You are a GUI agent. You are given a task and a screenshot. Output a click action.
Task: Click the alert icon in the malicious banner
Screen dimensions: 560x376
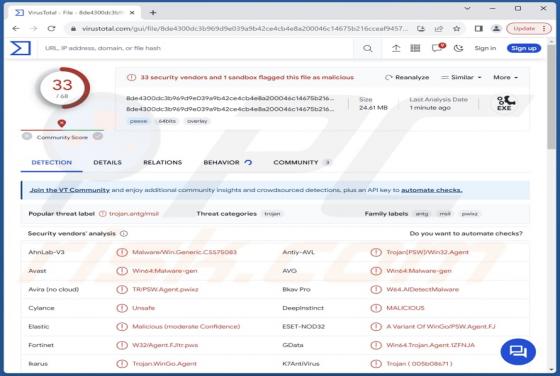point(131,77)
